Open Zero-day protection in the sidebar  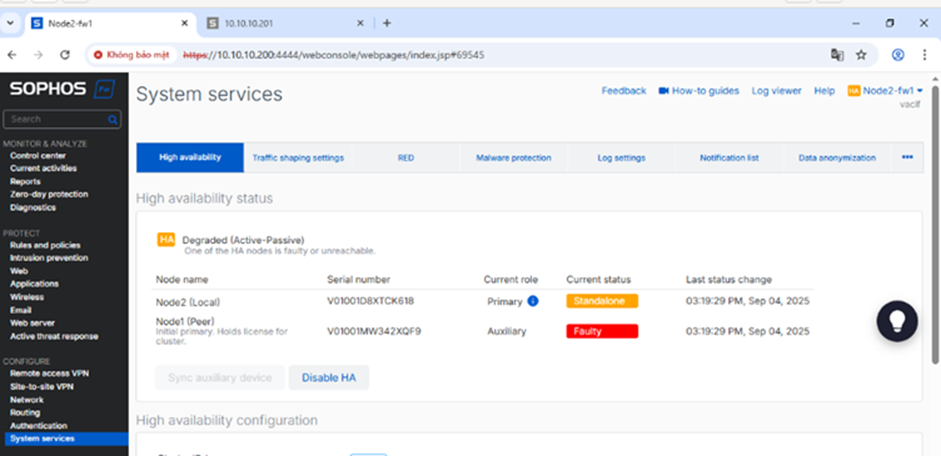click(49, 194)
